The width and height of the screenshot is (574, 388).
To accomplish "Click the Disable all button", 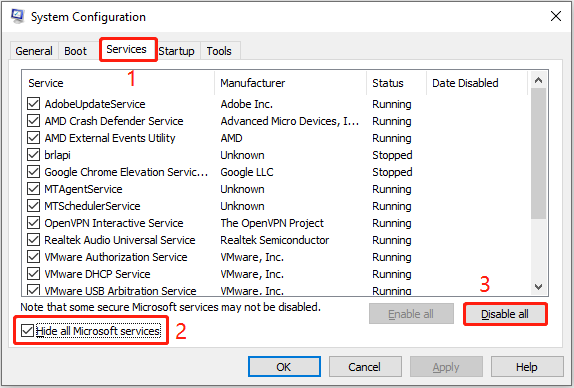I will pyautogui.click(x=505, y=314).
